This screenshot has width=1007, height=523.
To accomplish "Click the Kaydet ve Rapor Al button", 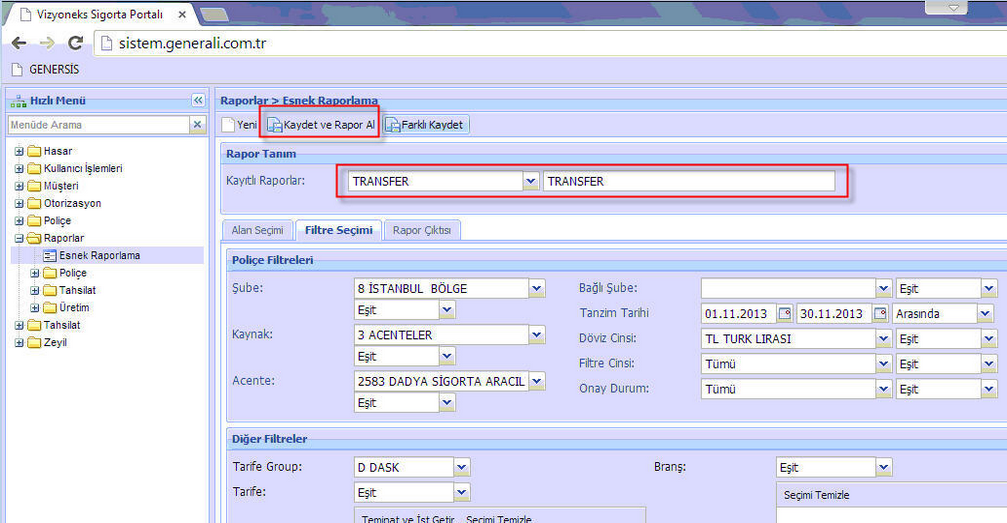I will coord(320,125).
